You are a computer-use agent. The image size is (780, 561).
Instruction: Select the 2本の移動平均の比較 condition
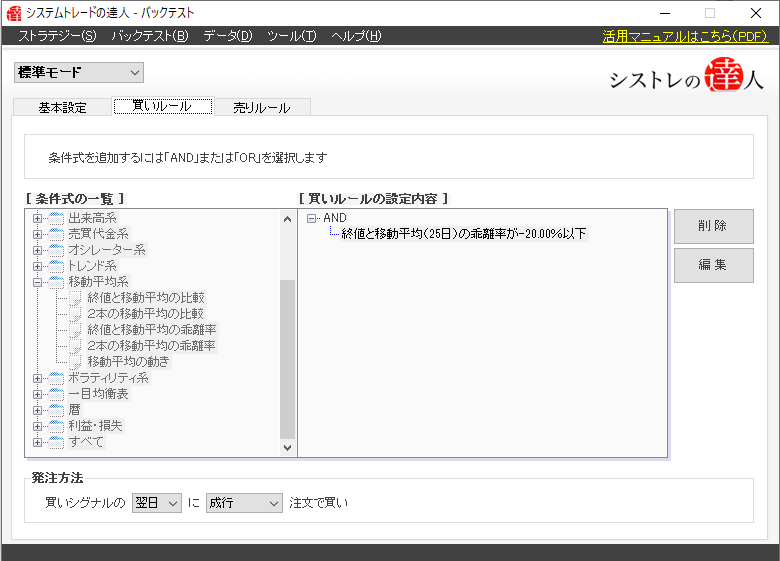145,314
